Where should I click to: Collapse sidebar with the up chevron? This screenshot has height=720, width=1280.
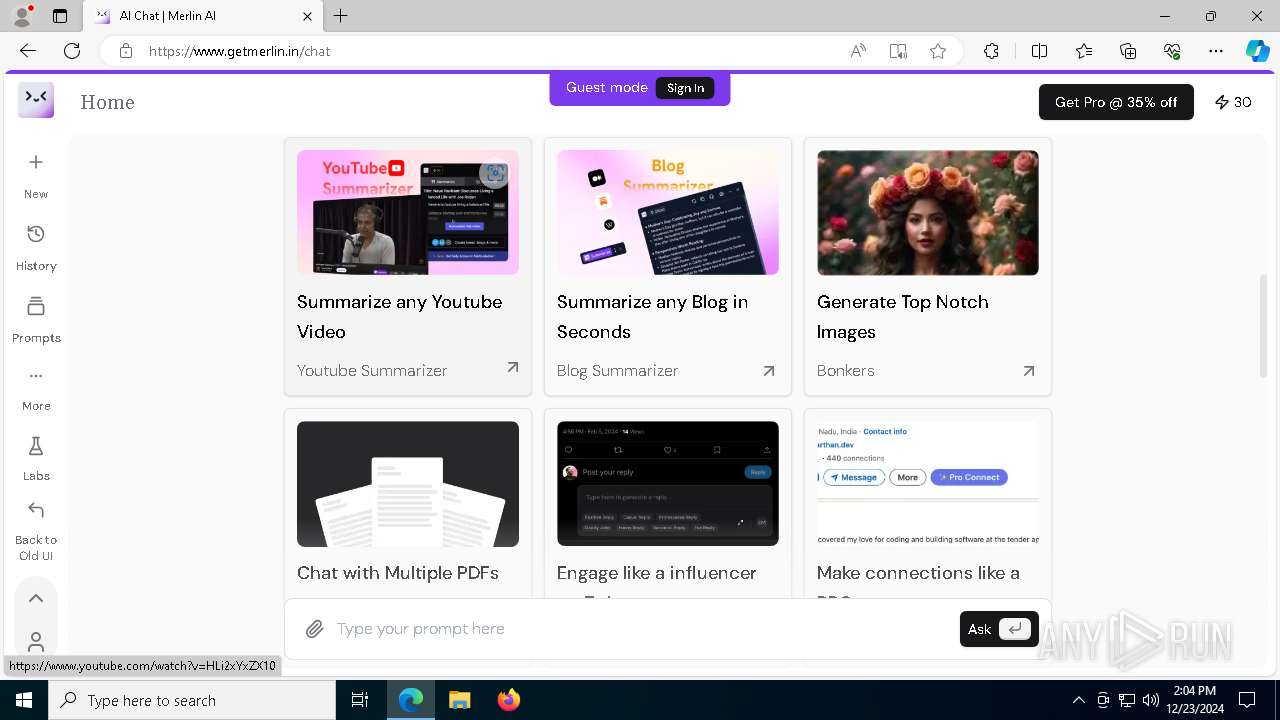tap(36, 598)
